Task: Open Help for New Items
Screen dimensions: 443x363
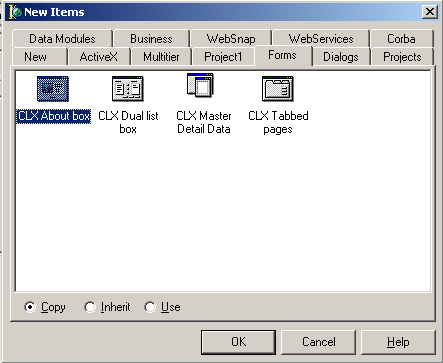Action: [398, 342]
